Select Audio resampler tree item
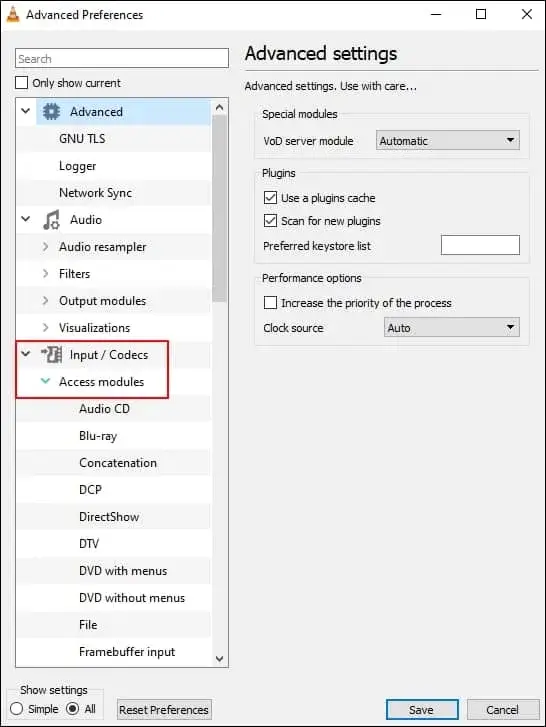Viewport: 546px width, 727px height. tap(102, 247)
